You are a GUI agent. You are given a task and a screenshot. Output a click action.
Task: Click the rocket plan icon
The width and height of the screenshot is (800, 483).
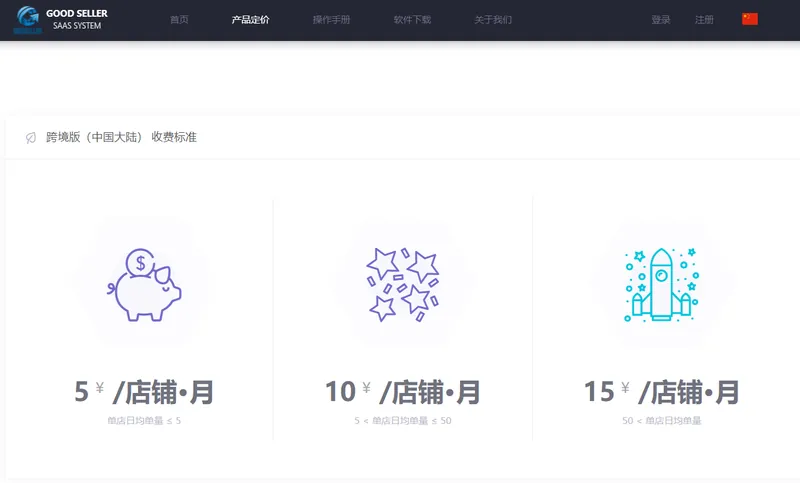[661, 285]
